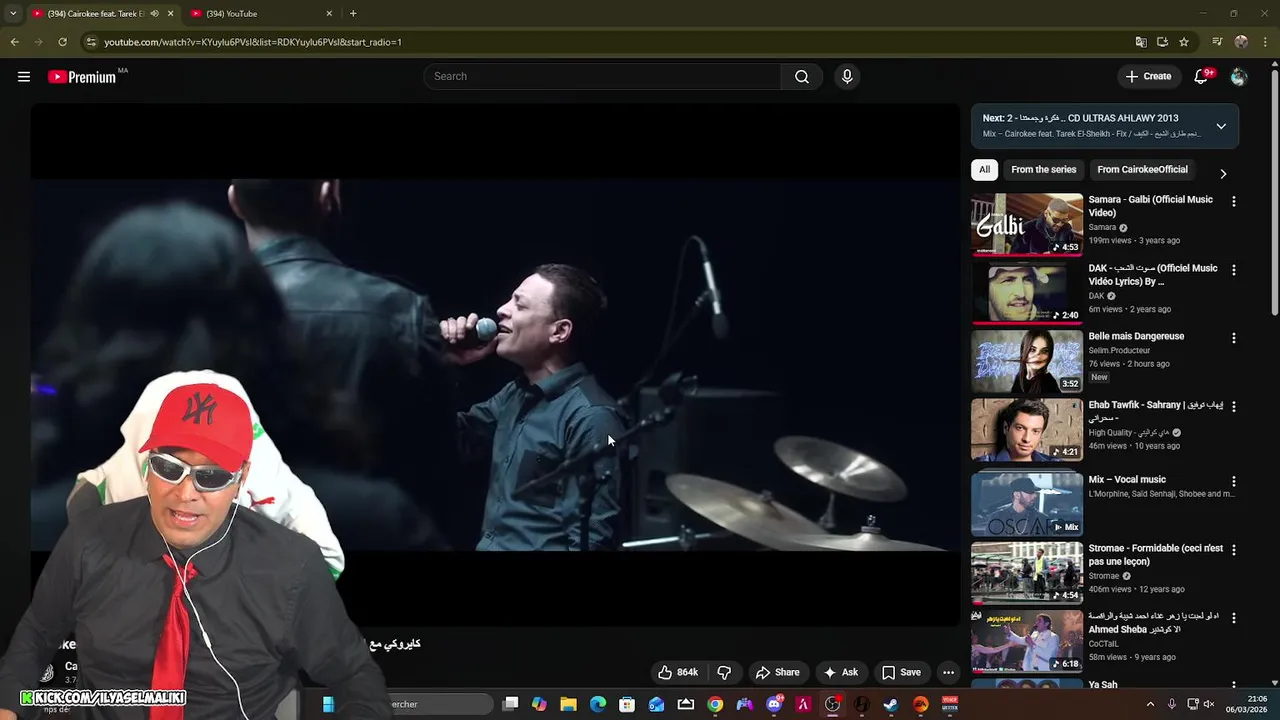Show more filter chips with arrow
This screenshot has width=1280, height=720.
click(1223, 174)
